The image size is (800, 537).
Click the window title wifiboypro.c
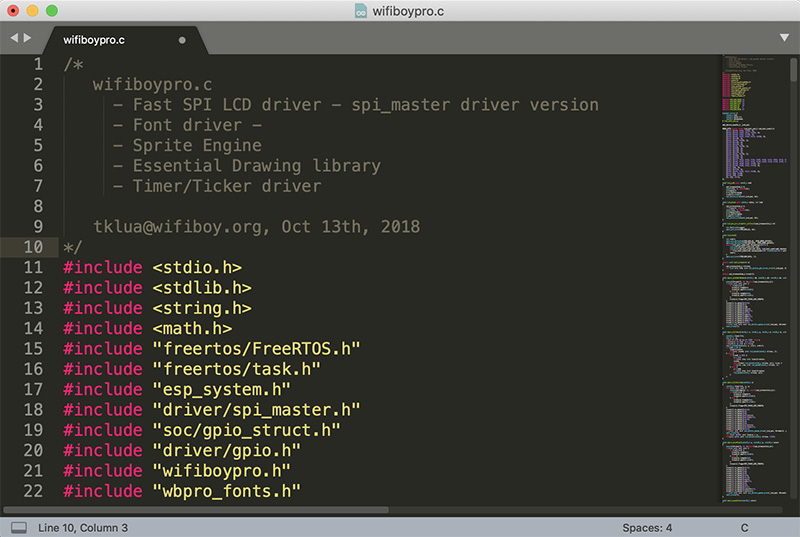pos(410,11)
